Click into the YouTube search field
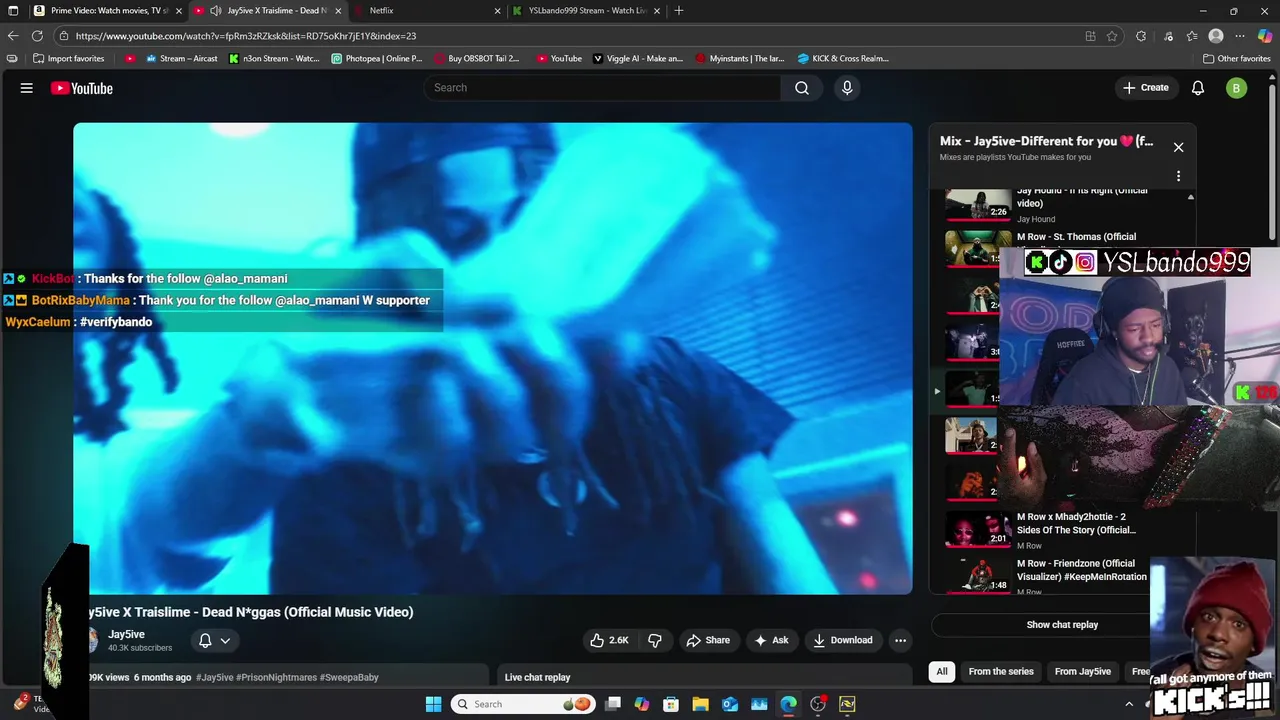This screenshot has width=1280, height=720. click(x=603, y=88)
